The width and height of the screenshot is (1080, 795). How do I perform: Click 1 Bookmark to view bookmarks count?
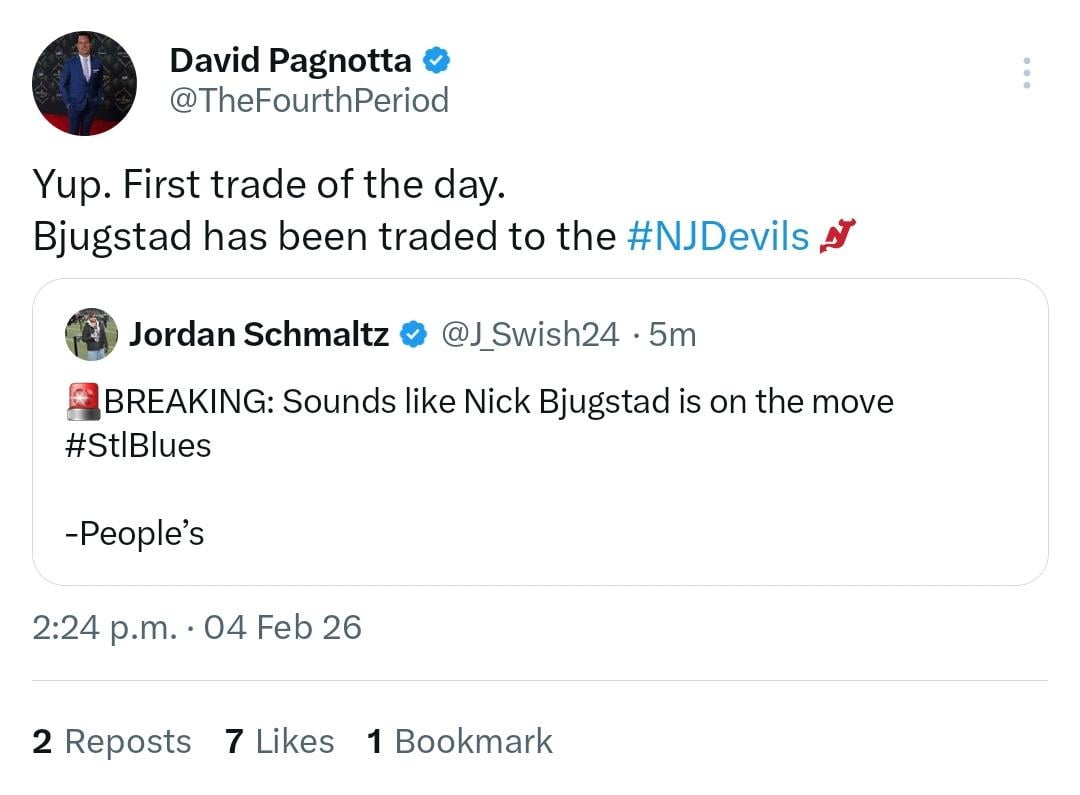(458, 741)
